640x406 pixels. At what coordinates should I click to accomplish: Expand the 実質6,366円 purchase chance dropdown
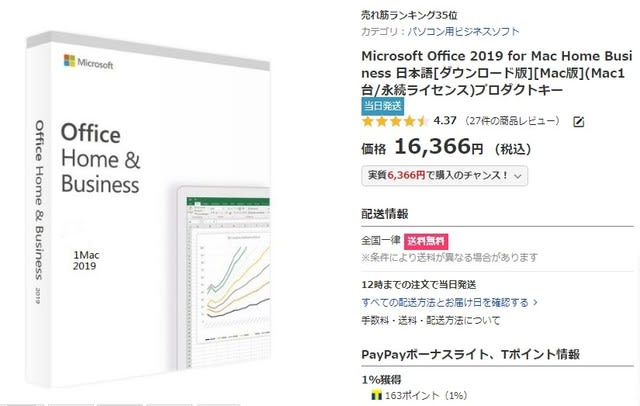pos(445,176)
